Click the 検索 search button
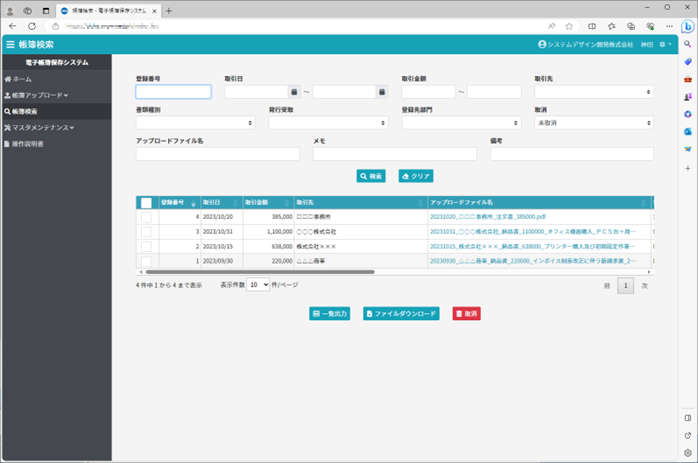This screenshot has width=698, height=463. click(371, 176)
